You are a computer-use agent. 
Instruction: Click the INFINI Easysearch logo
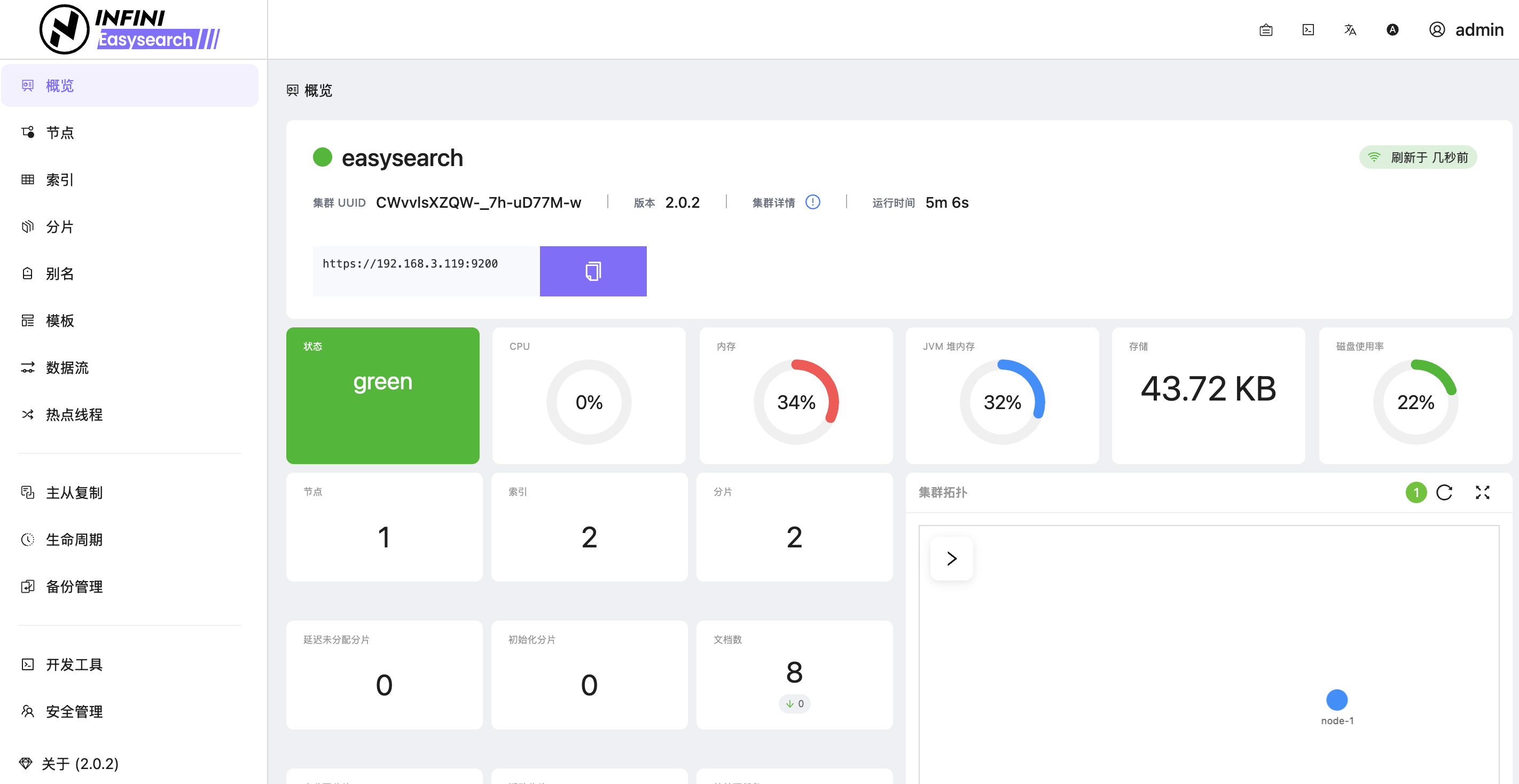coord(130,29)
